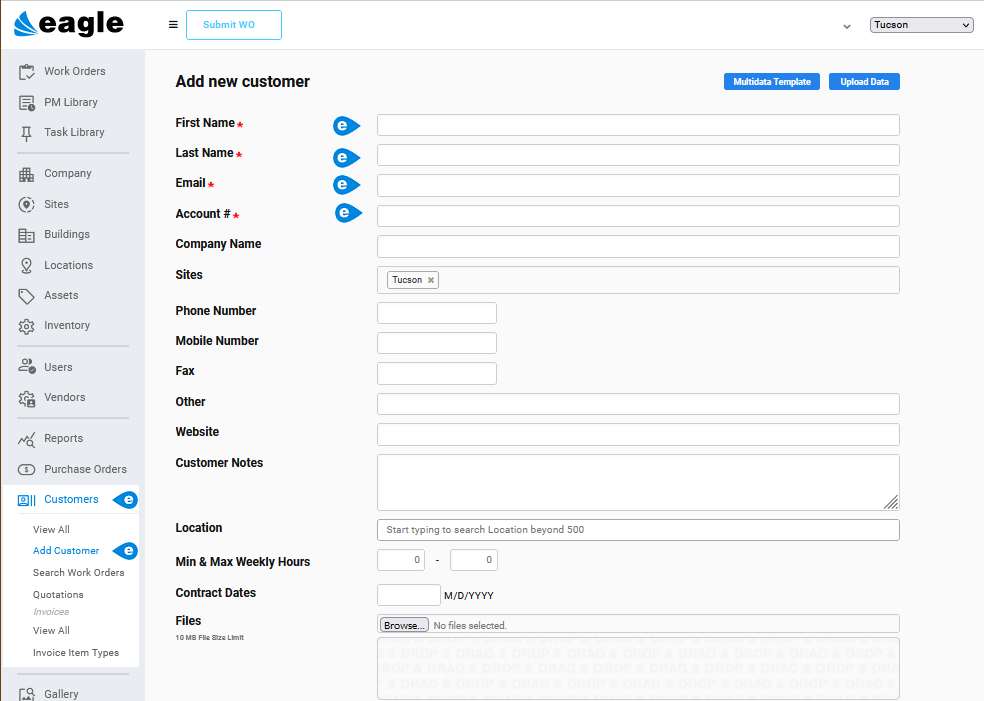Image resolution: width=984 pixels, height=701 pixels.
Task: Click the Task Library pin icon
Action: 26,133
